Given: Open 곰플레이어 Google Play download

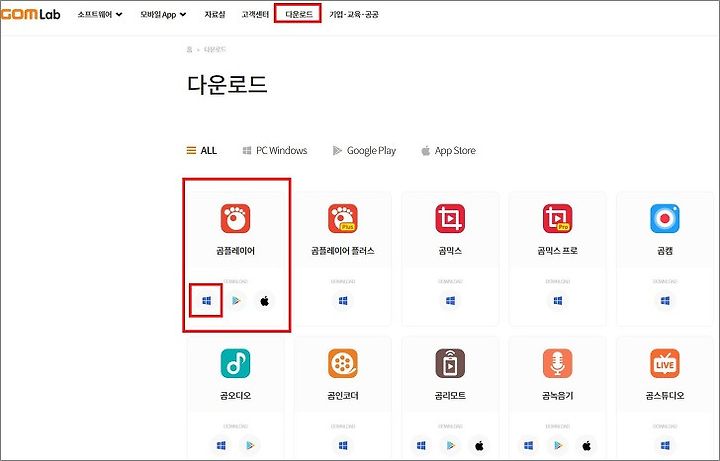Looking at the screenshot, I should pos(236,301).
